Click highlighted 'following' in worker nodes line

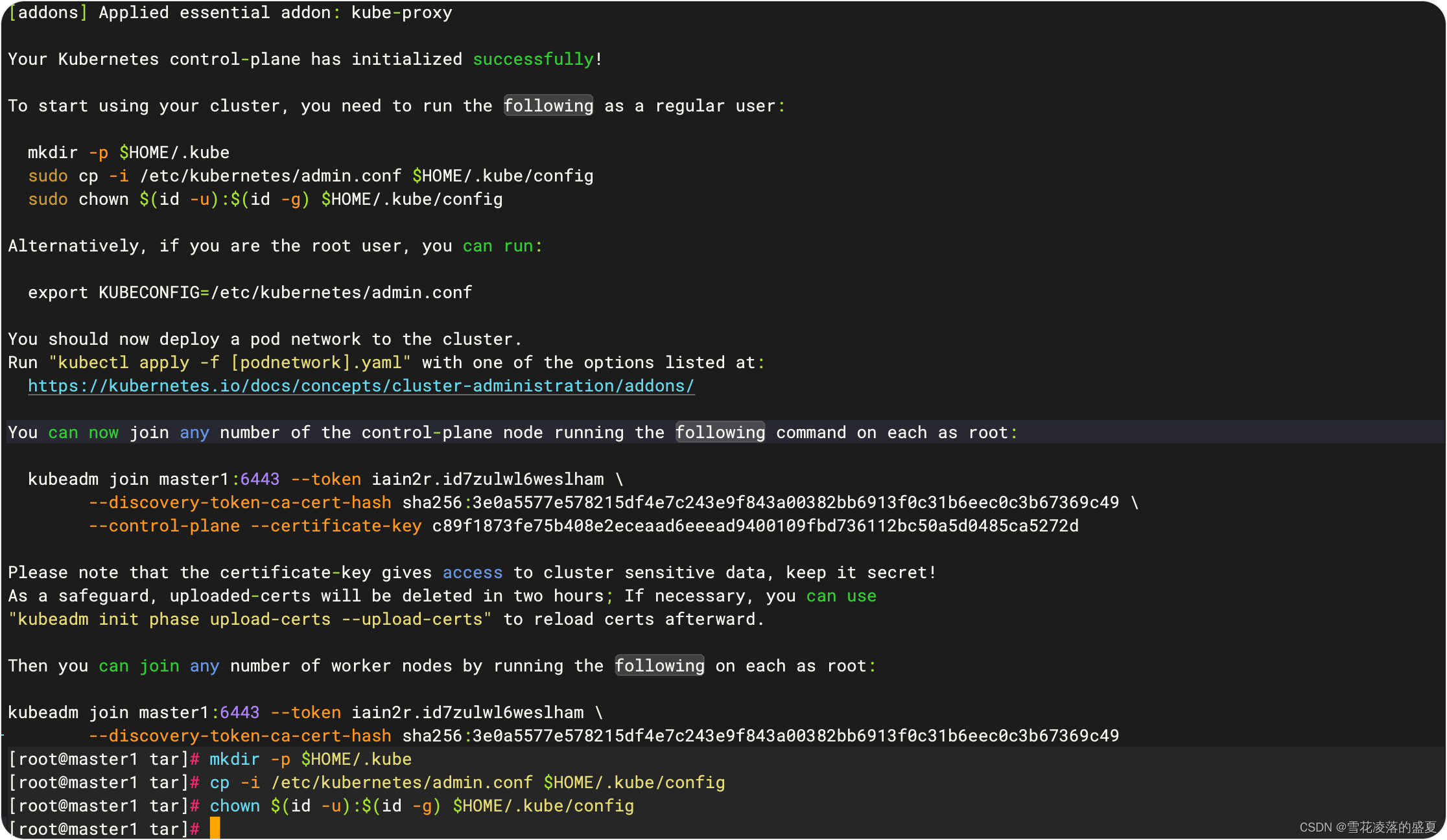(659, 666)
